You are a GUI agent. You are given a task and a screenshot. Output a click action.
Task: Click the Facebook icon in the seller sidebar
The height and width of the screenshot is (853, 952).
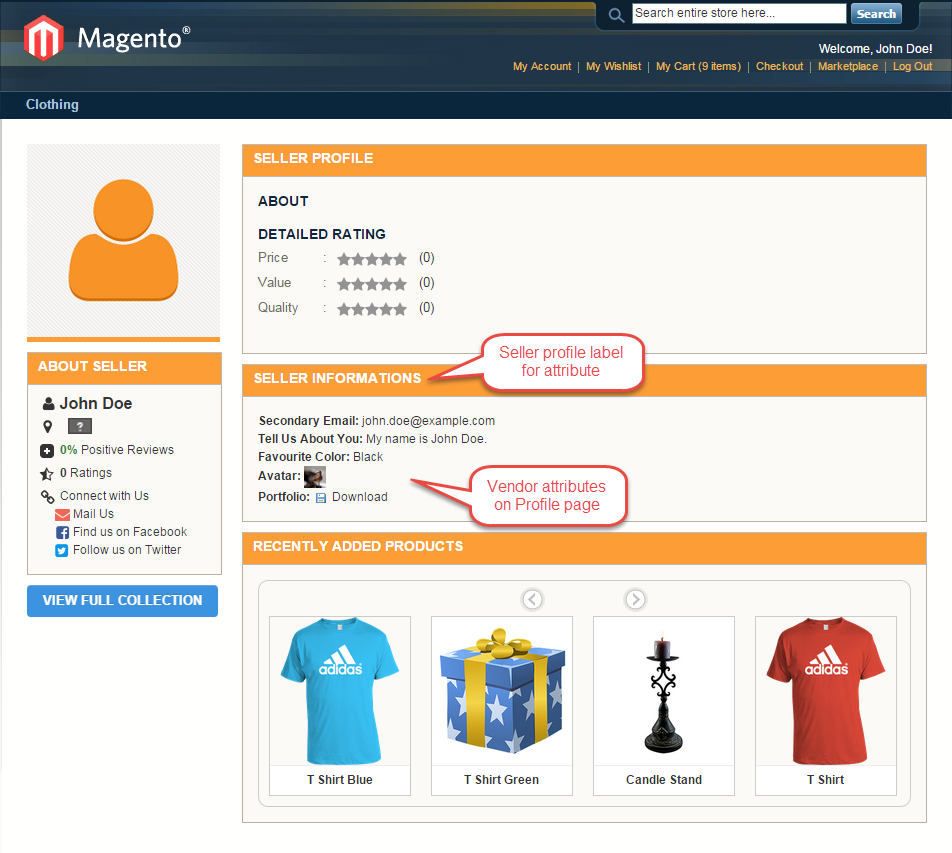62,531
